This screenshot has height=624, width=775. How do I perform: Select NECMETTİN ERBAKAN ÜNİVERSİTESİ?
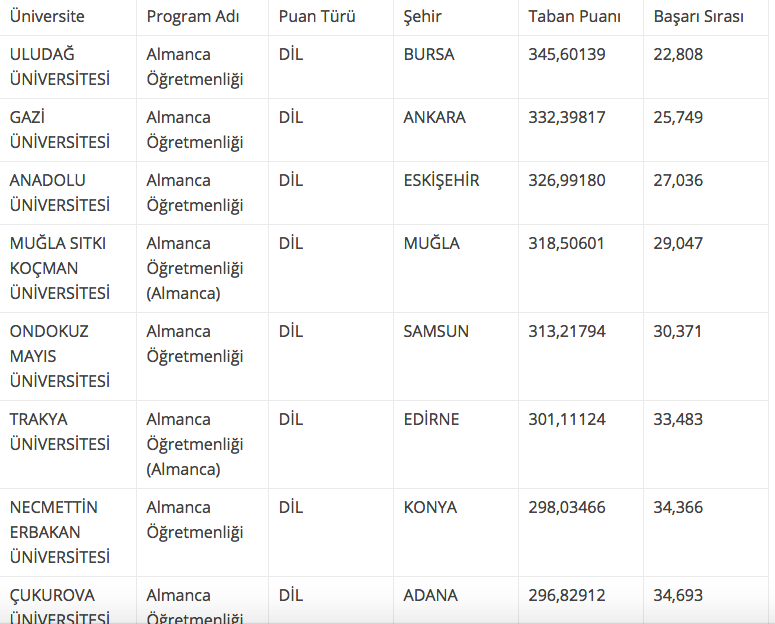[59, 532]
